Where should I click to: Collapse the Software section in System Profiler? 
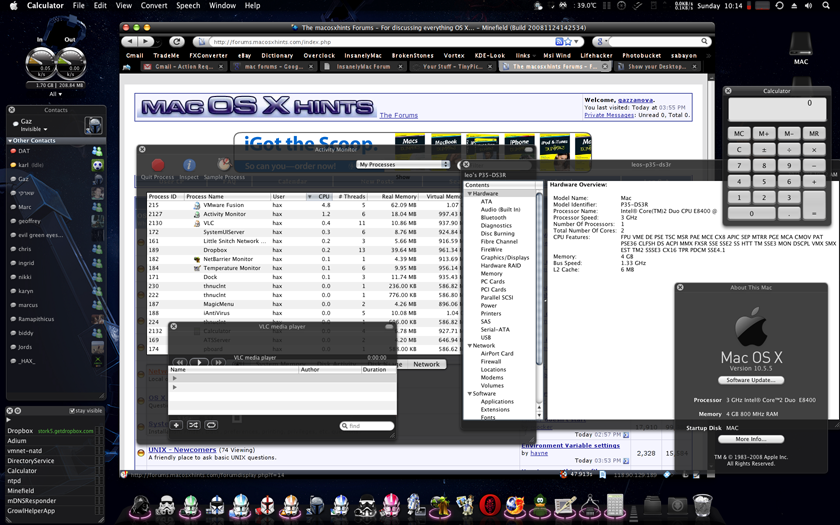pos(470,393)
